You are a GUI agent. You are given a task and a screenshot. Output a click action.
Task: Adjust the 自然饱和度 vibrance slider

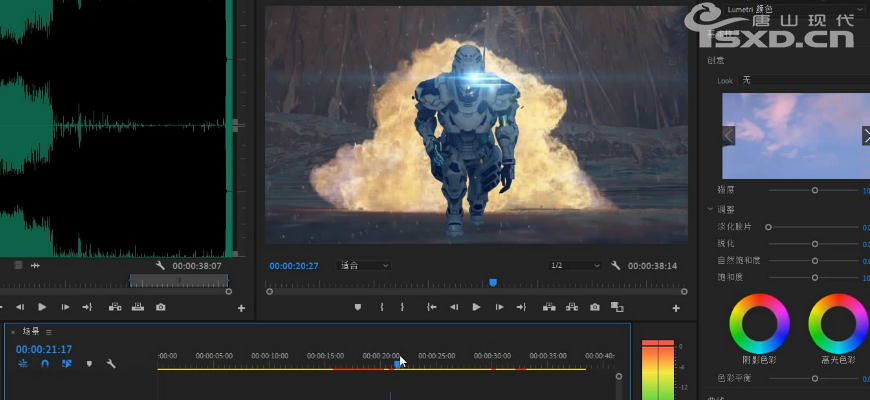pos(815,261)
